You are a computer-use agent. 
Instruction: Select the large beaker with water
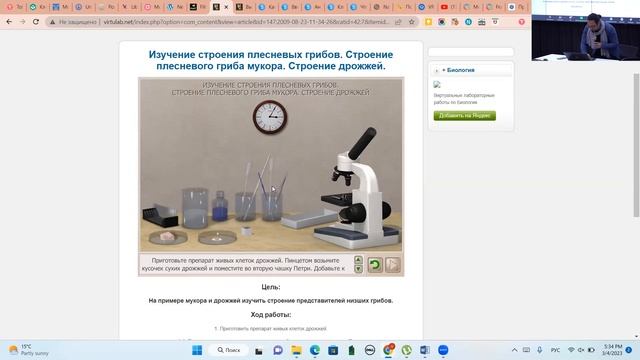[195, 207]
